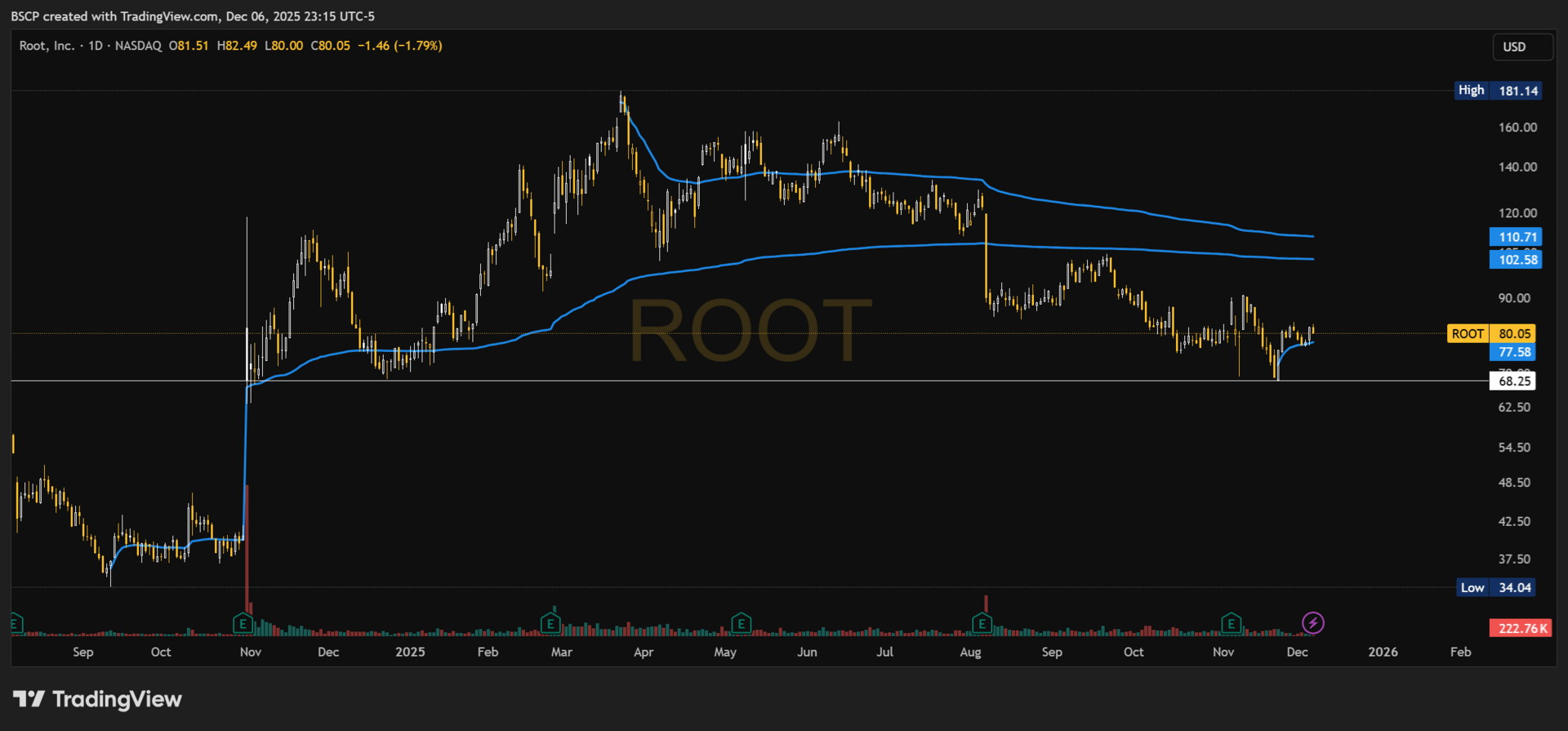The width and height of the screenshot is (1568, 731).
Task: Click the open value O81.51
Action: [x=189, y=46]
